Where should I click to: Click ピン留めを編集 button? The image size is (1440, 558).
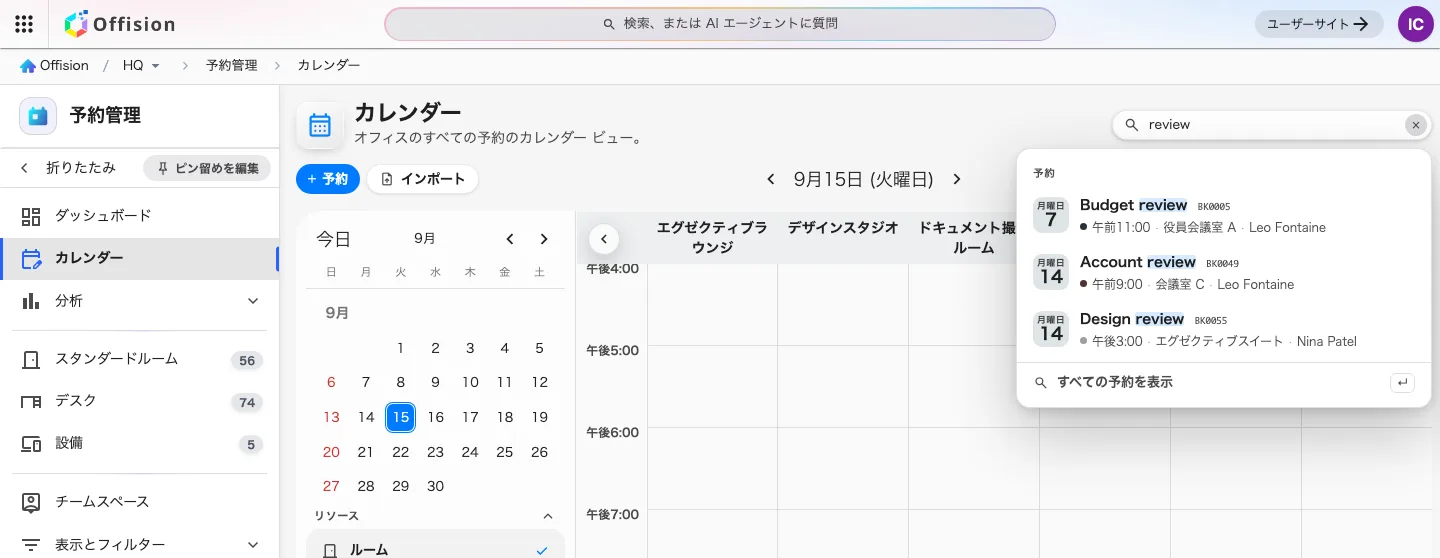[x=207, y=168]
